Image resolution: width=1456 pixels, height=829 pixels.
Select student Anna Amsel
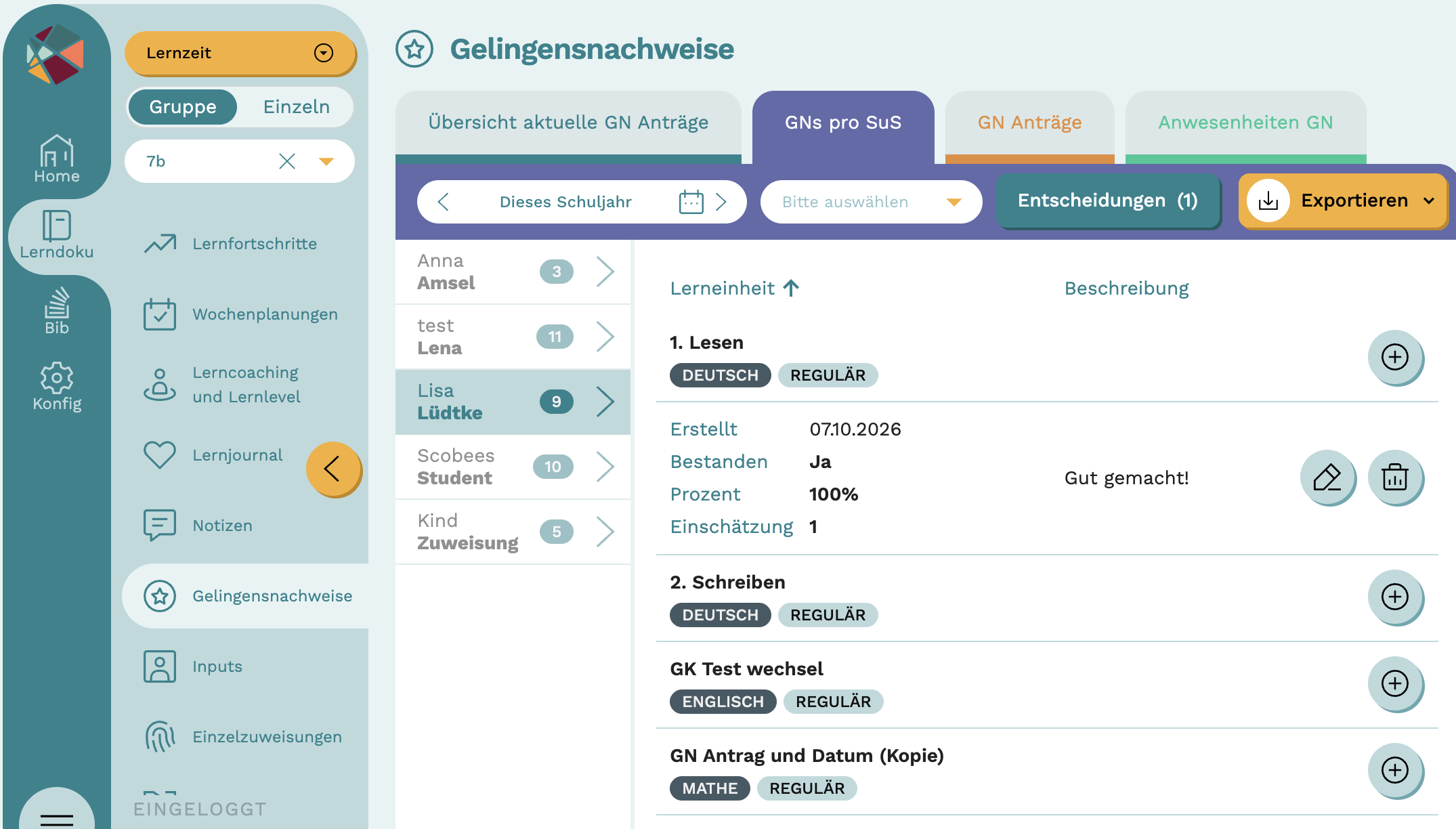(x=513, y=272)
